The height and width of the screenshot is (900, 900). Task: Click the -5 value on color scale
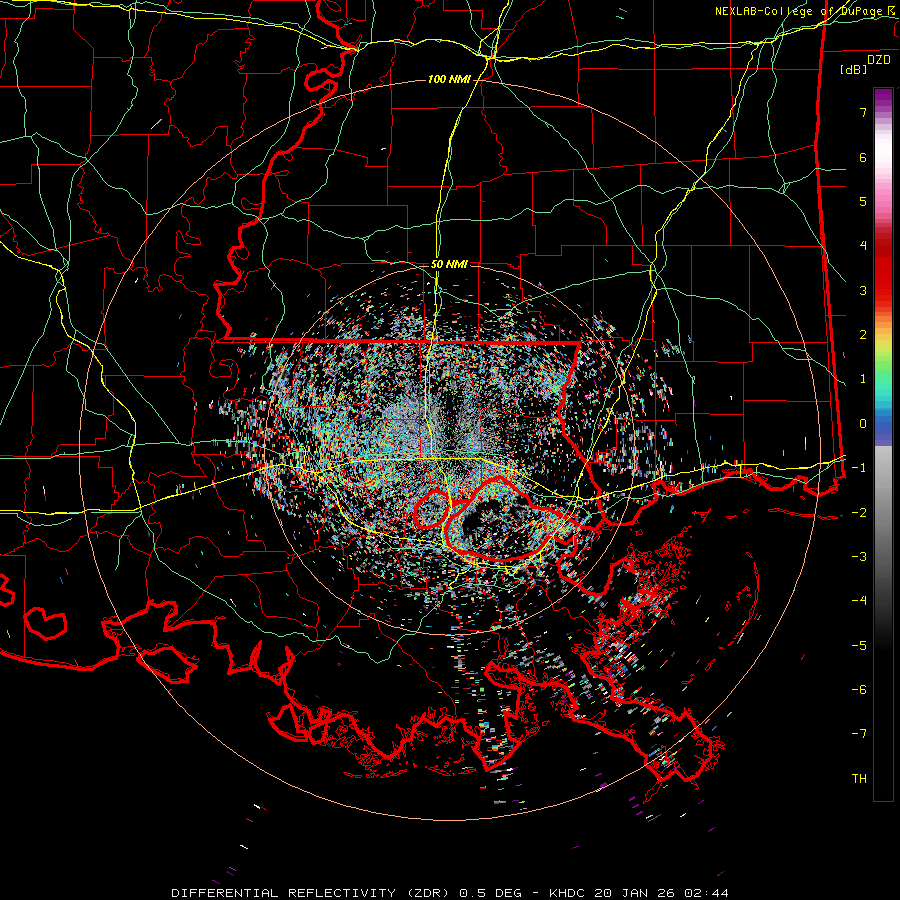click(x=859, y=645)
